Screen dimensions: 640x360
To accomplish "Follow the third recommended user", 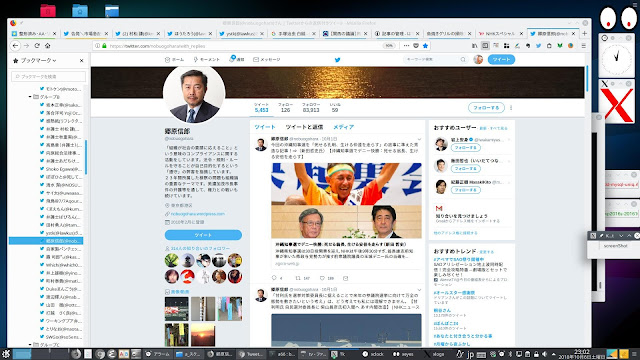I will click(x=465, y=190).
